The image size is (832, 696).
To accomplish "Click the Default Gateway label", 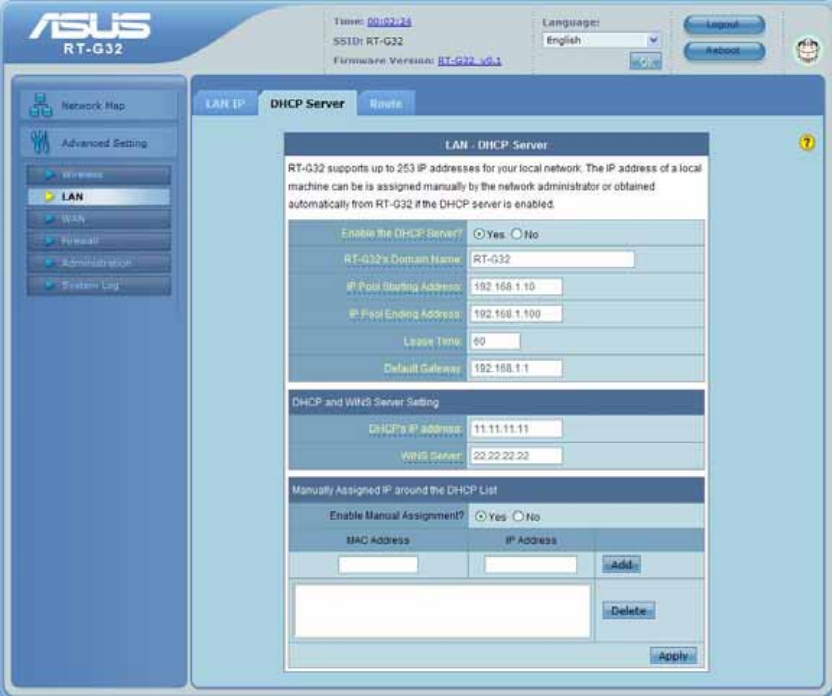I will (x=422, y=368).
